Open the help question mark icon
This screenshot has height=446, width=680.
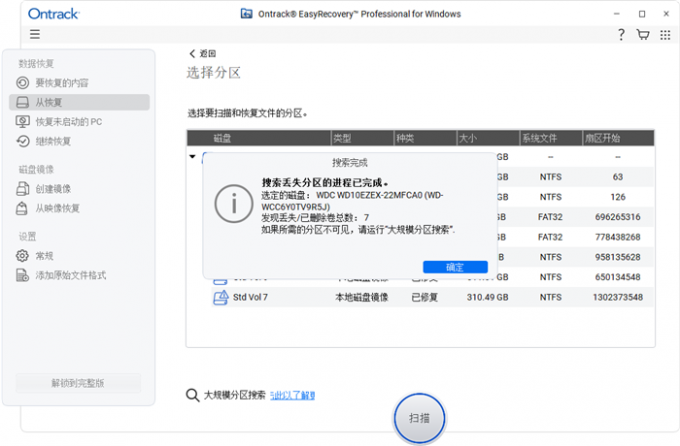click(x=621, y=34)
